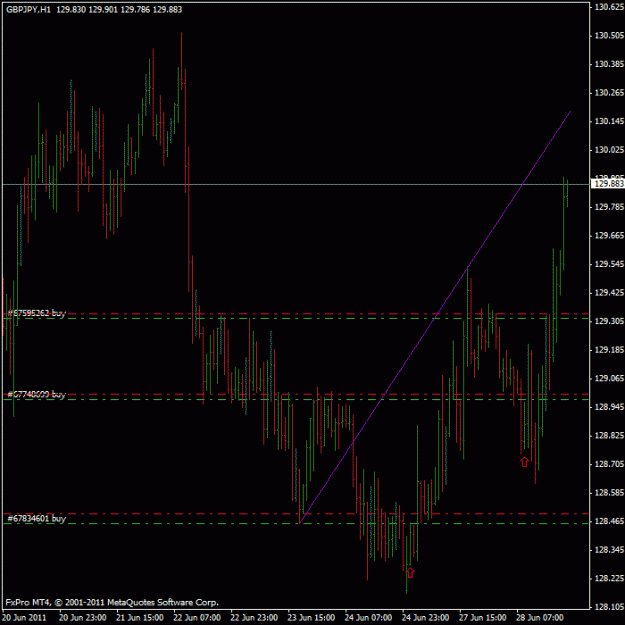The height and width of the screenshot is (625, 625).
Task: Click the grey horizontal bid price line
Action: click(295, 185)
